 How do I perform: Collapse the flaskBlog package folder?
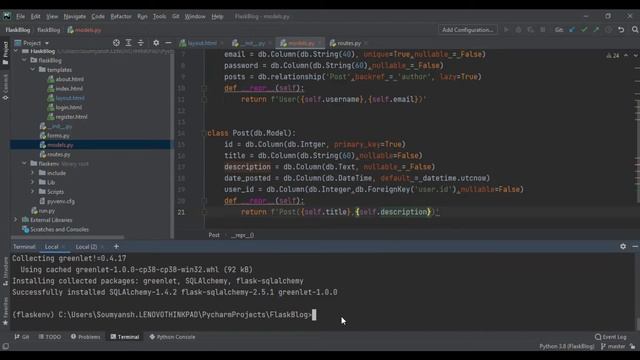point(24,60)
